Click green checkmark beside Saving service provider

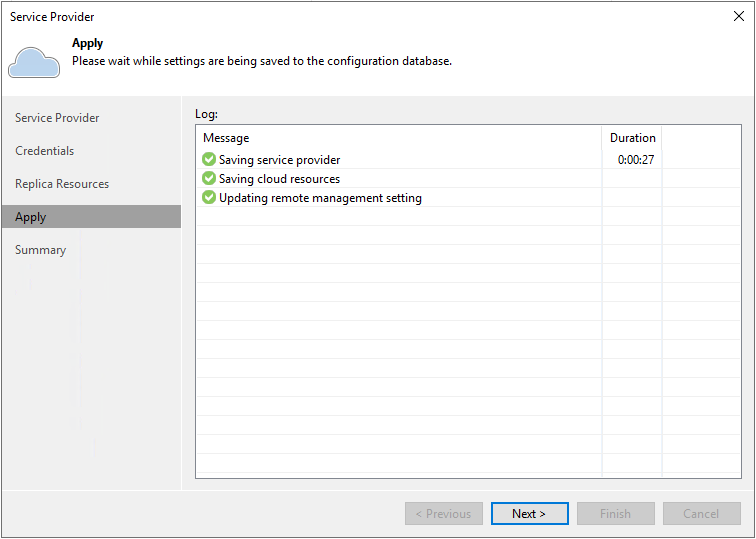coord(209,160)
